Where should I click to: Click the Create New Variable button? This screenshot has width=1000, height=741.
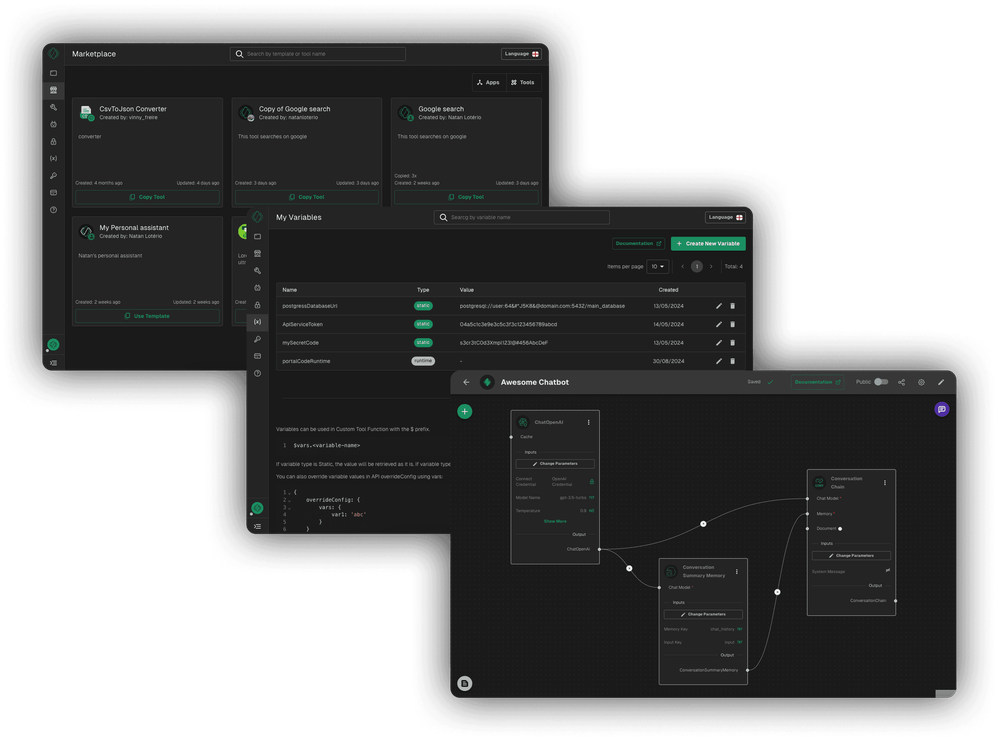[708, 243]
